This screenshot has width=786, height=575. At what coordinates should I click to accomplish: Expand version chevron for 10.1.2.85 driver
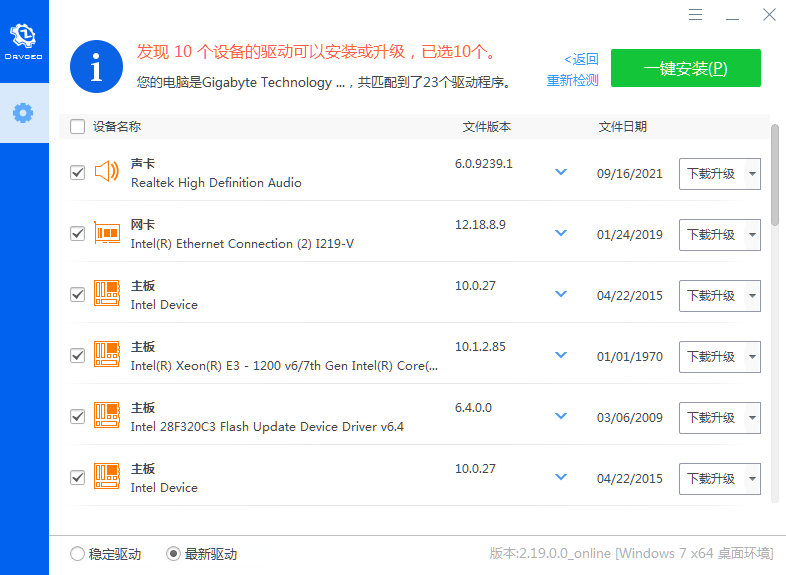point(561,355)
